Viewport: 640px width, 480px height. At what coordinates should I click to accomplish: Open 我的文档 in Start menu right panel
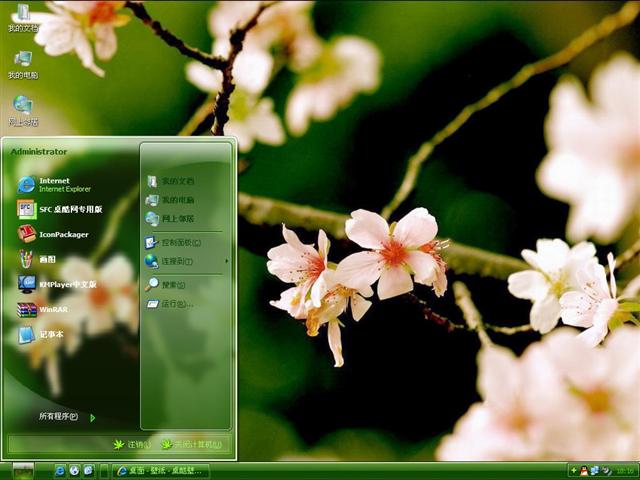click(170, 181)
